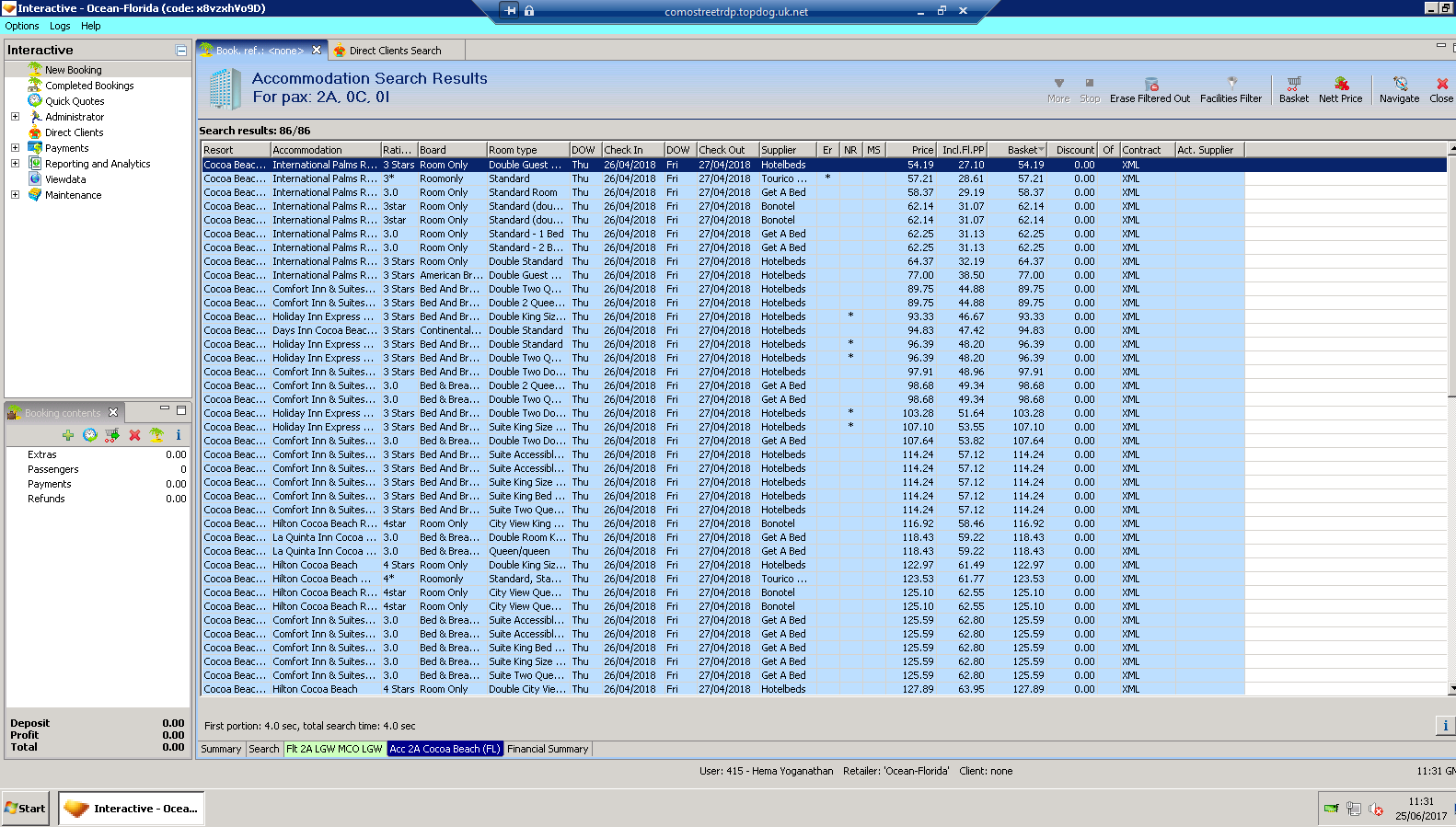Switch to the Financial Summary tab

coord(548,749)
